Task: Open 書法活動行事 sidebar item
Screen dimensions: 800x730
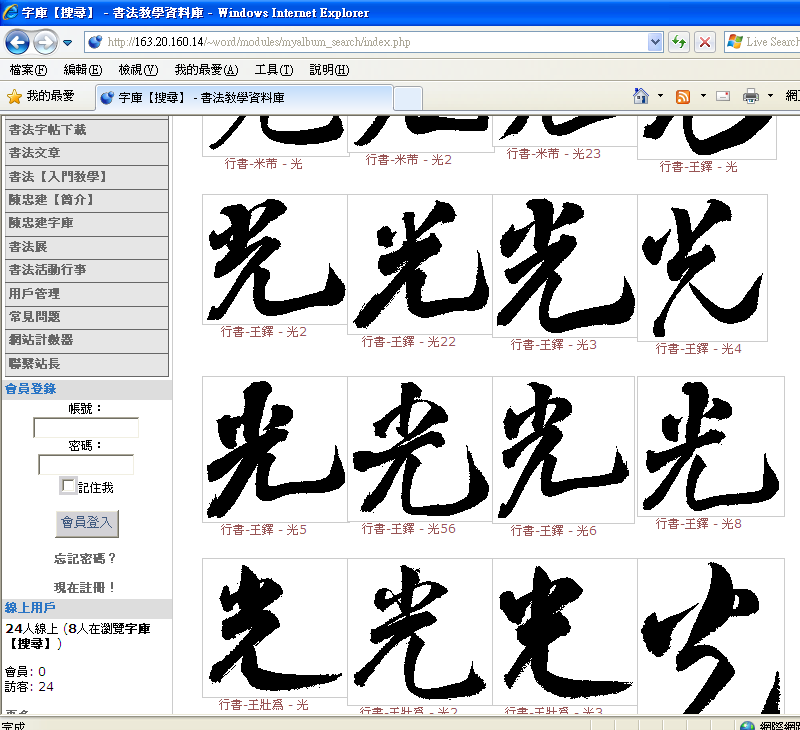Action: [87, 270]
